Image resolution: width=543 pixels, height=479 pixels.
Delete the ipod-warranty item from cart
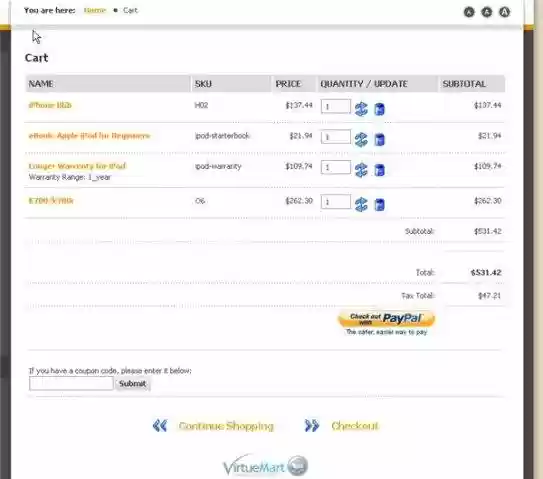380,170
